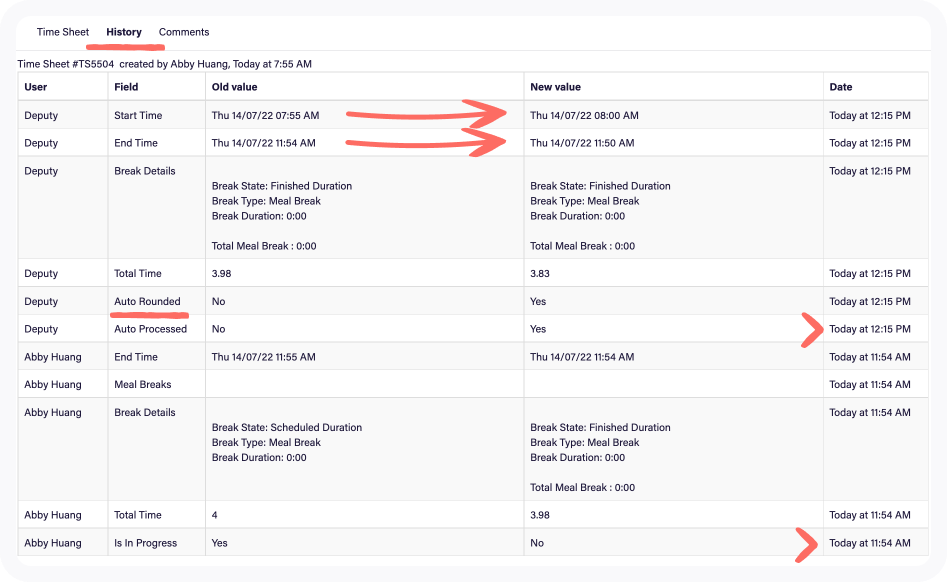Select the History tab
Screen dimensions: 947x582
(x=124, y=32)
